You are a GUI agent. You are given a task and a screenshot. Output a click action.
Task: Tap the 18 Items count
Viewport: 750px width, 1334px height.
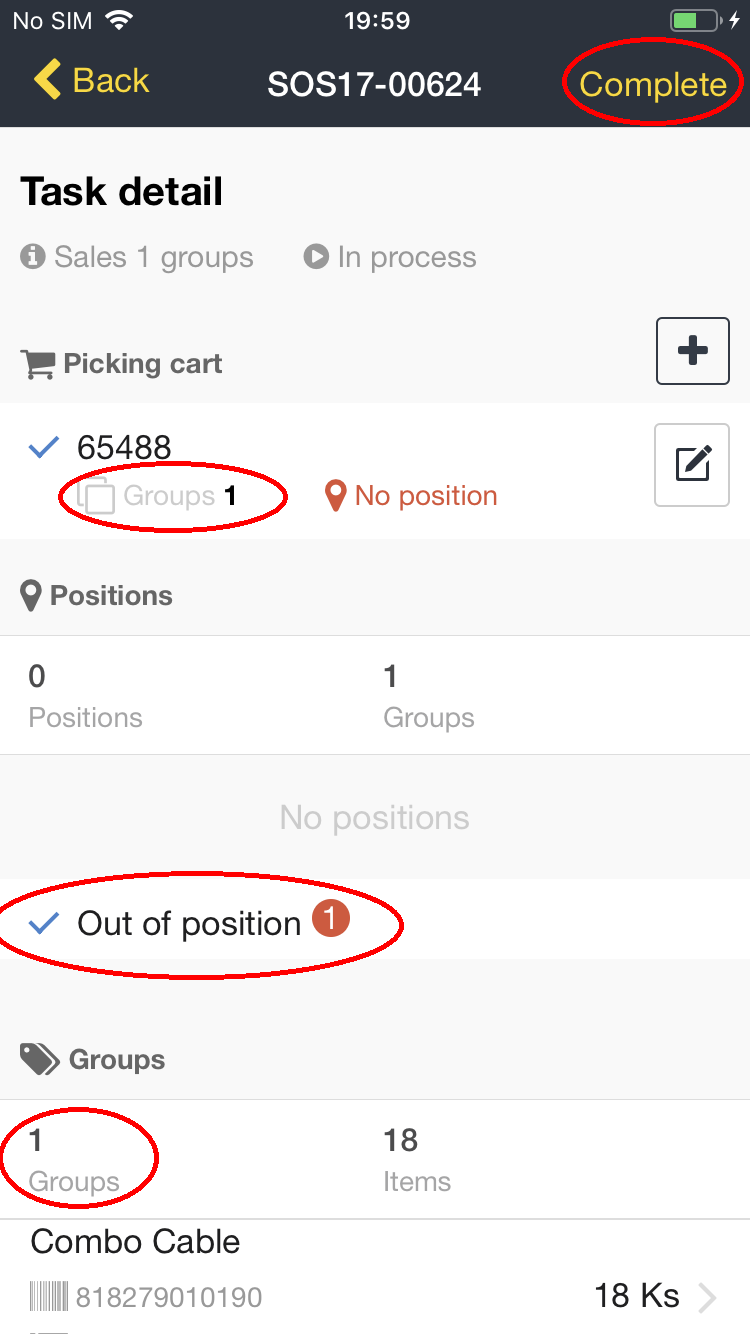(416, 1158)
